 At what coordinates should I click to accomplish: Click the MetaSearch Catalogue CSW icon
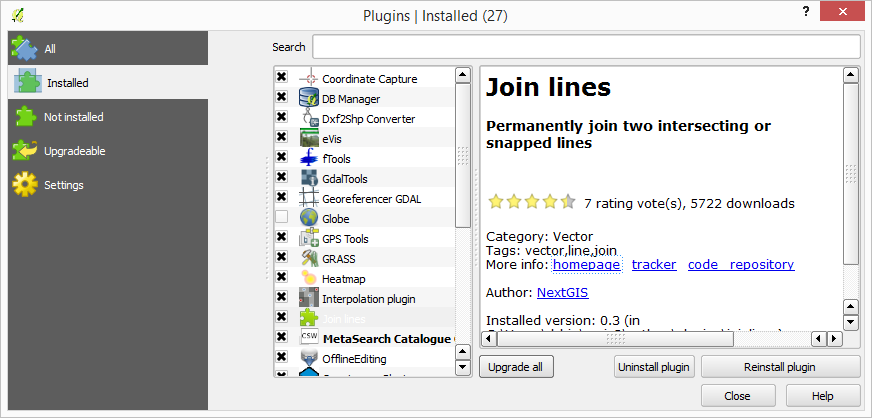pyautogui.click(x=309, y=338)
